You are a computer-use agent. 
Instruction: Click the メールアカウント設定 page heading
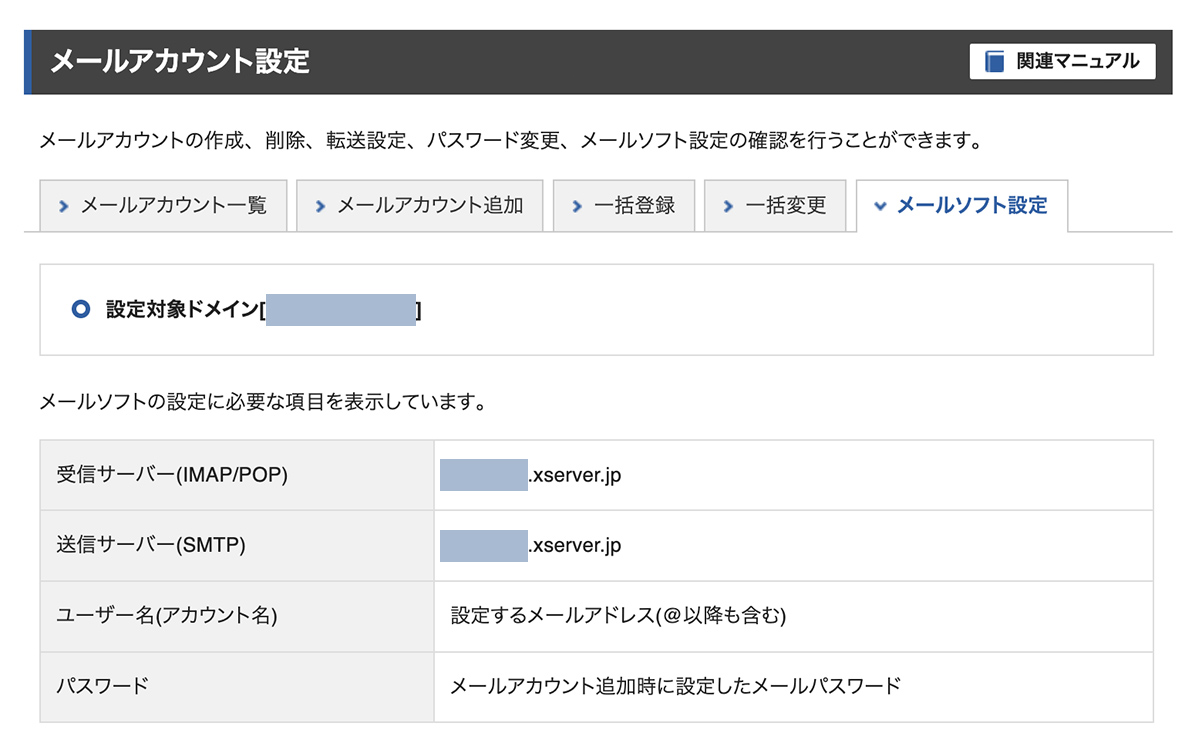(180, 62)
